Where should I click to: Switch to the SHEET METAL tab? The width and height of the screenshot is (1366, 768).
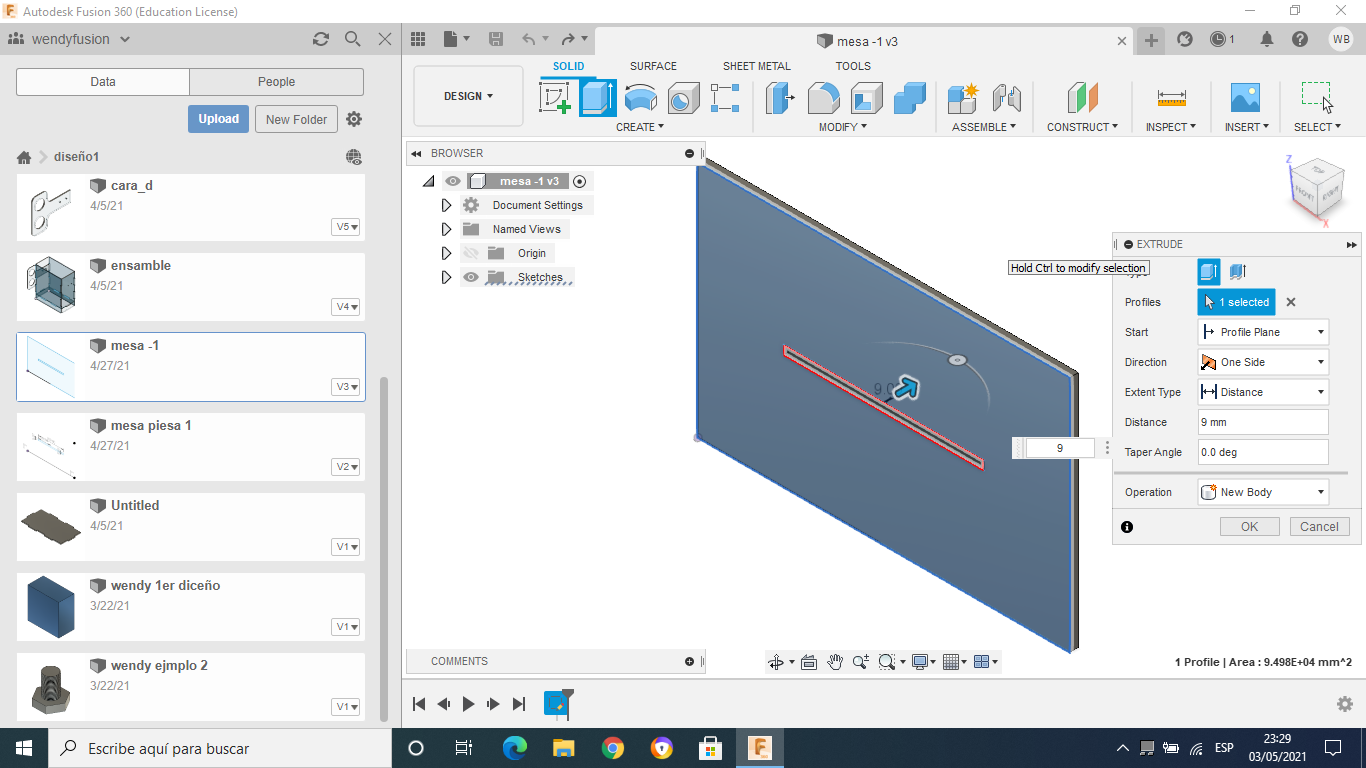757,66
